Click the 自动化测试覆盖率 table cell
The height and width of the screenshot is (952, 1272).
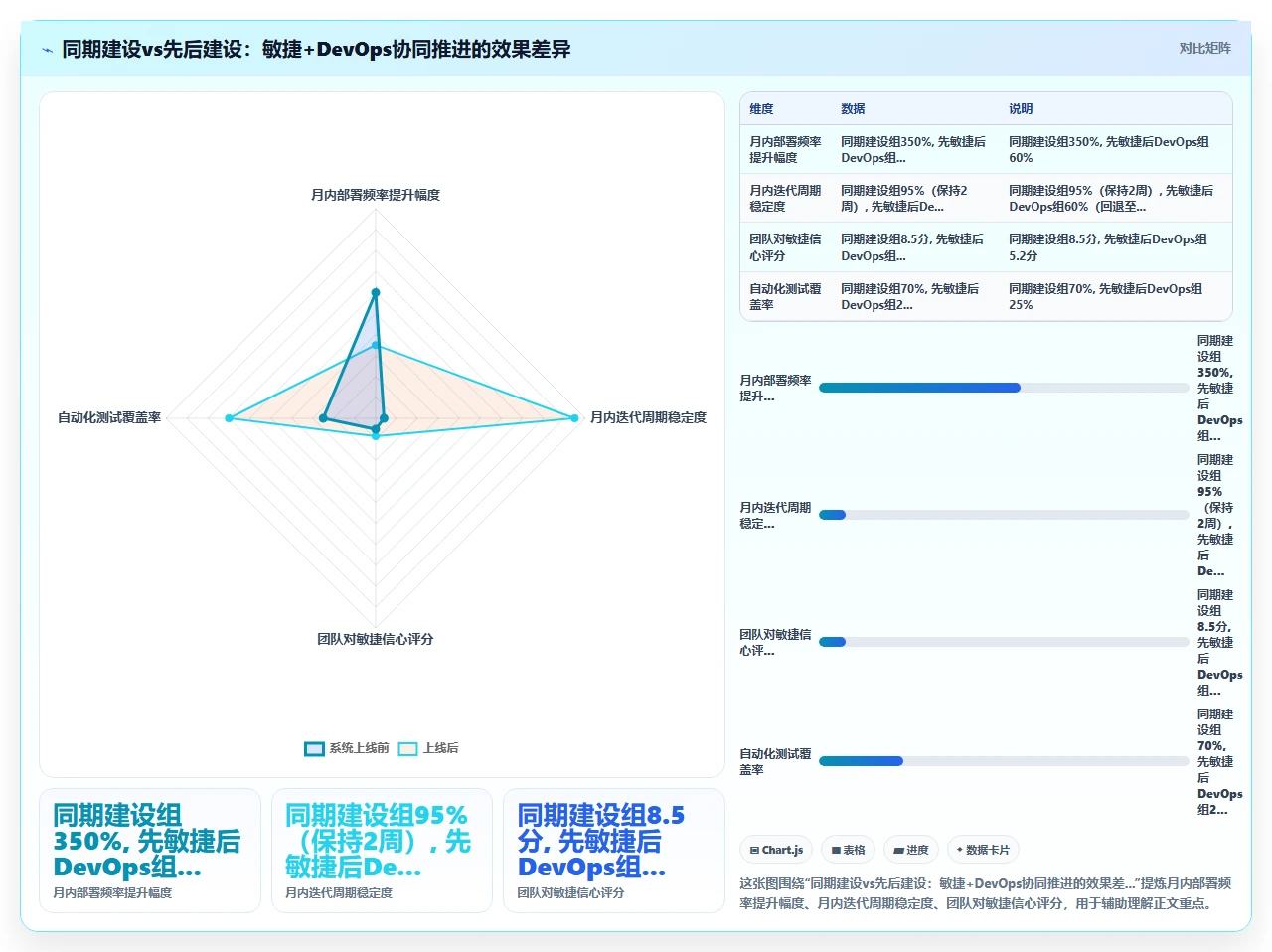coord(786,297)
